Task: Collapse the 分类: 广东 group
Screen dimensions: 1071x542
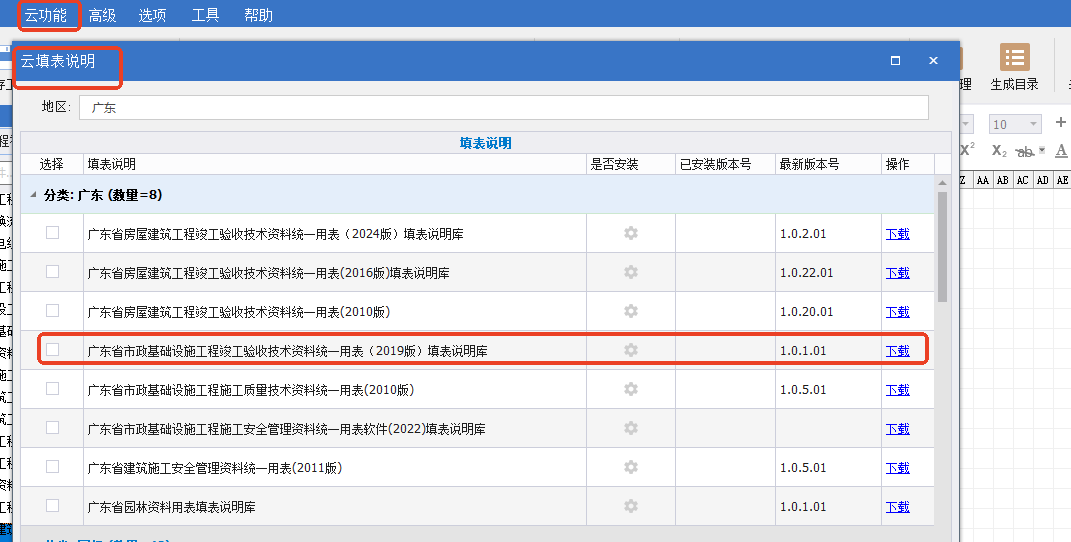Action: 34,195
